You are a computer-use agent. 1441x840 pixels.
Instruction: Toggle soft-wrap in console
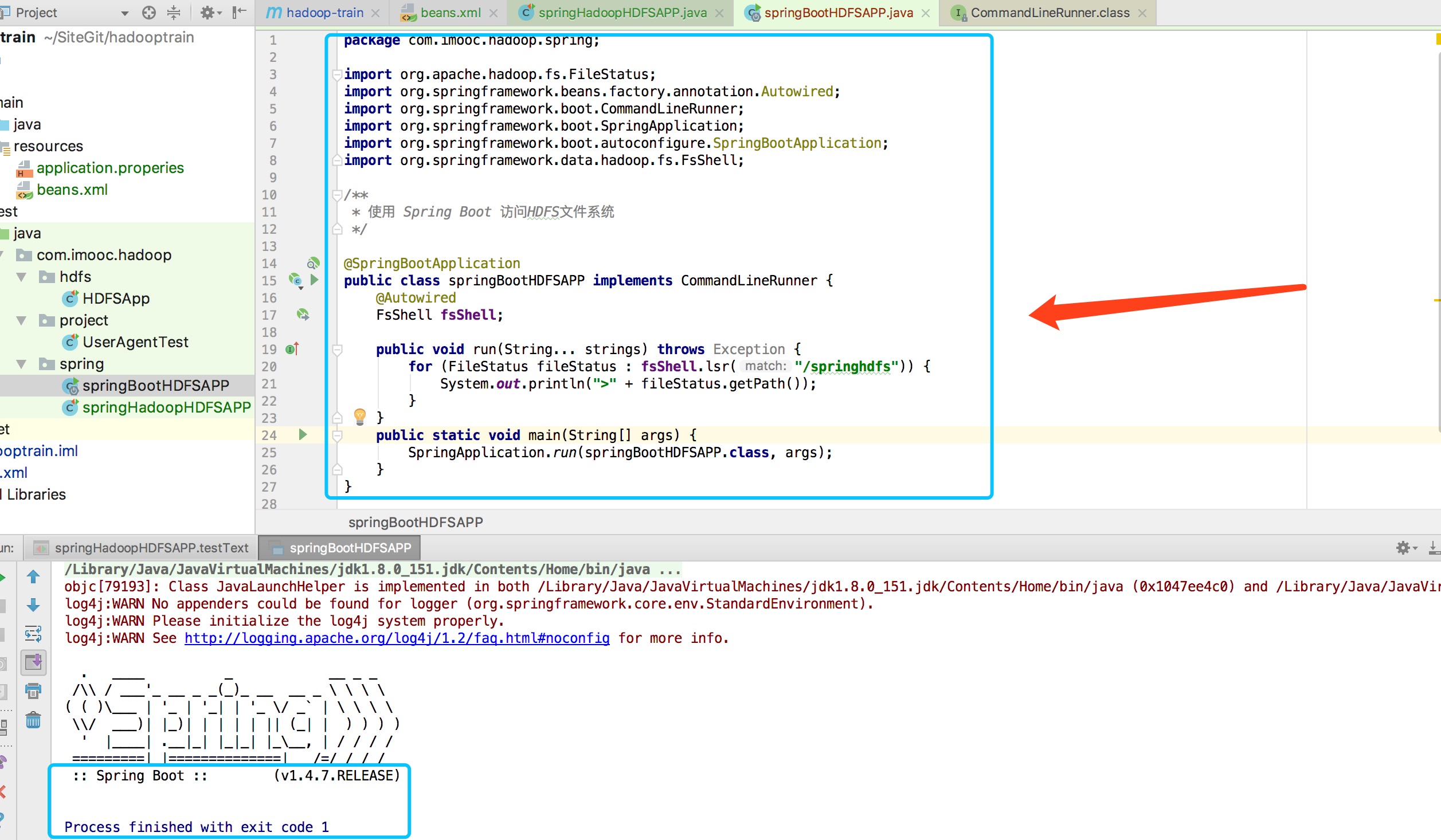pyautogui.click(x=33, y=634)
